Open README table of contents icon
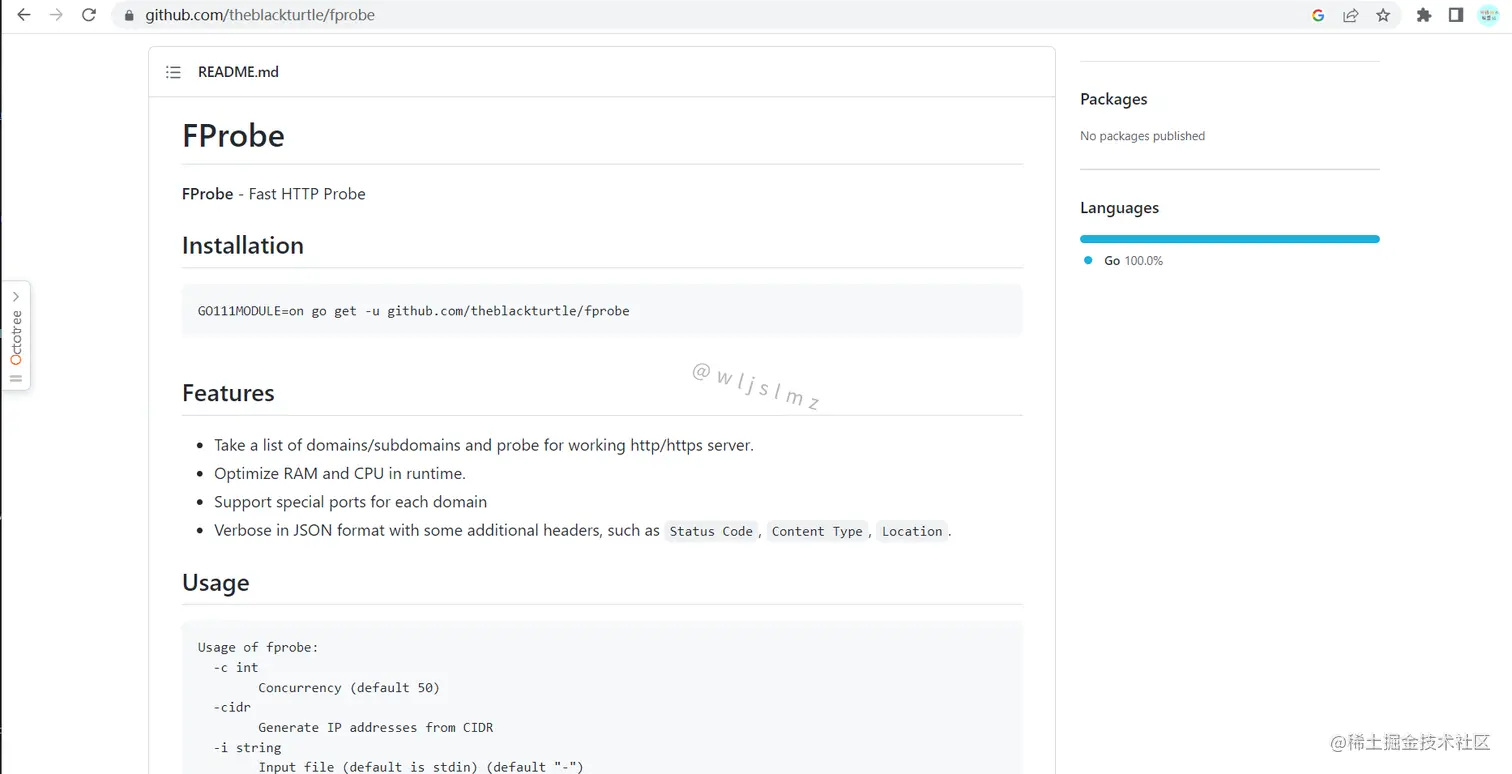 (173, 72)
